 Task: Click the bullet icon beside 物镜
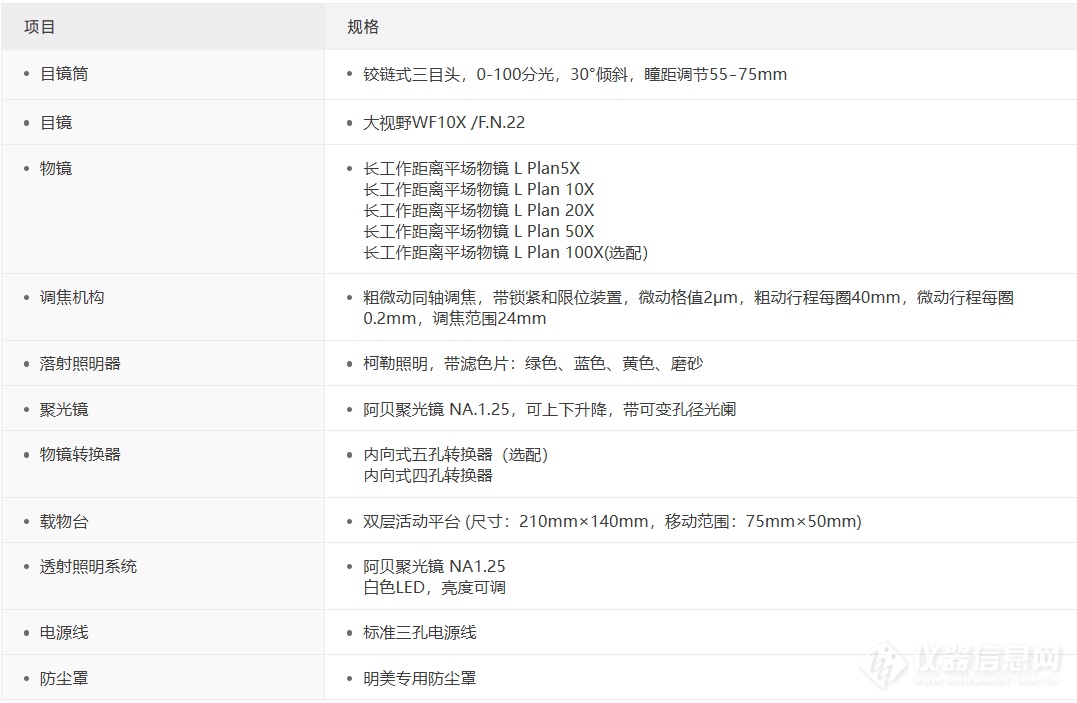(24, 168)
